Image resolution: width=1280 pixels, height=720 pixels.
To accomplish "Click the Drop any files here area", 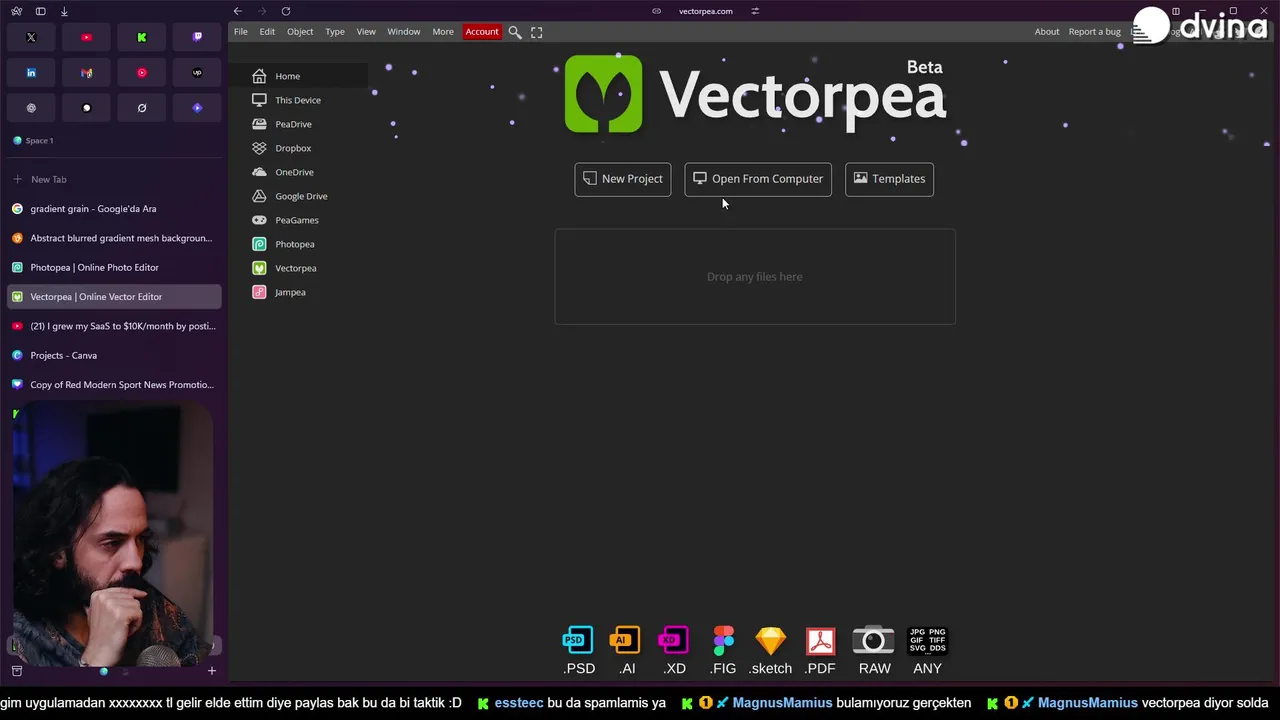I will pos(755,277).
